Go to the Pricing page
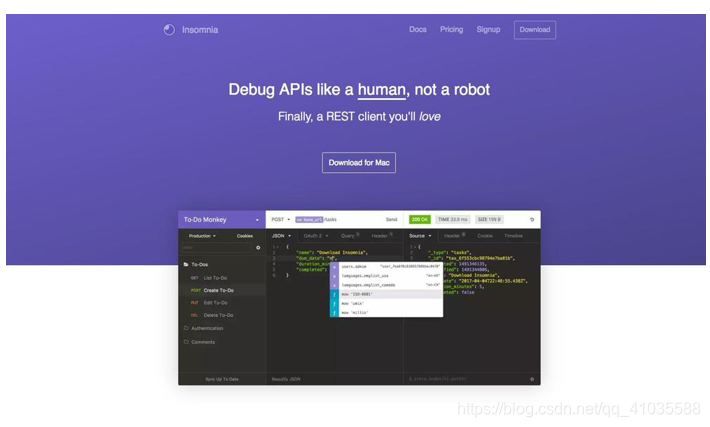The height and width of the screenshot is (427, 710). tap(451, 29)
